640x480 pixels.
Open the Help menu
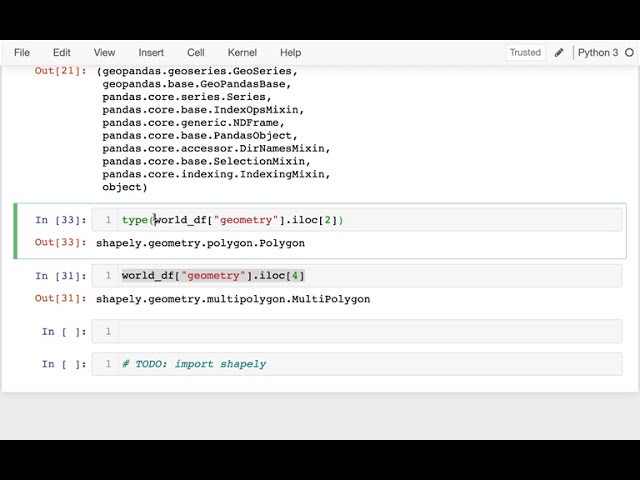(x=291, y=53)
